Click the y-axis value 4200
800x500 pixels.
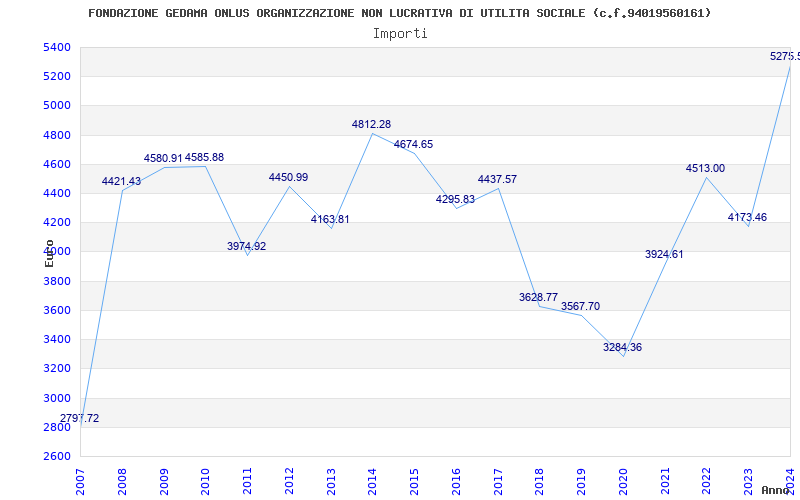[58, 222]
